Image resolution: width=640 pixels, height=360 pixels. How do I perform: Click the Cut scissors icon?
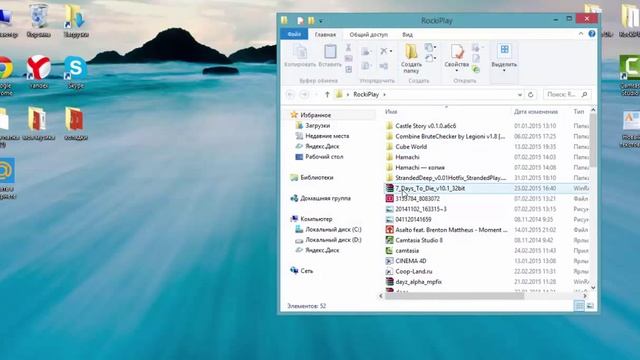348,48
